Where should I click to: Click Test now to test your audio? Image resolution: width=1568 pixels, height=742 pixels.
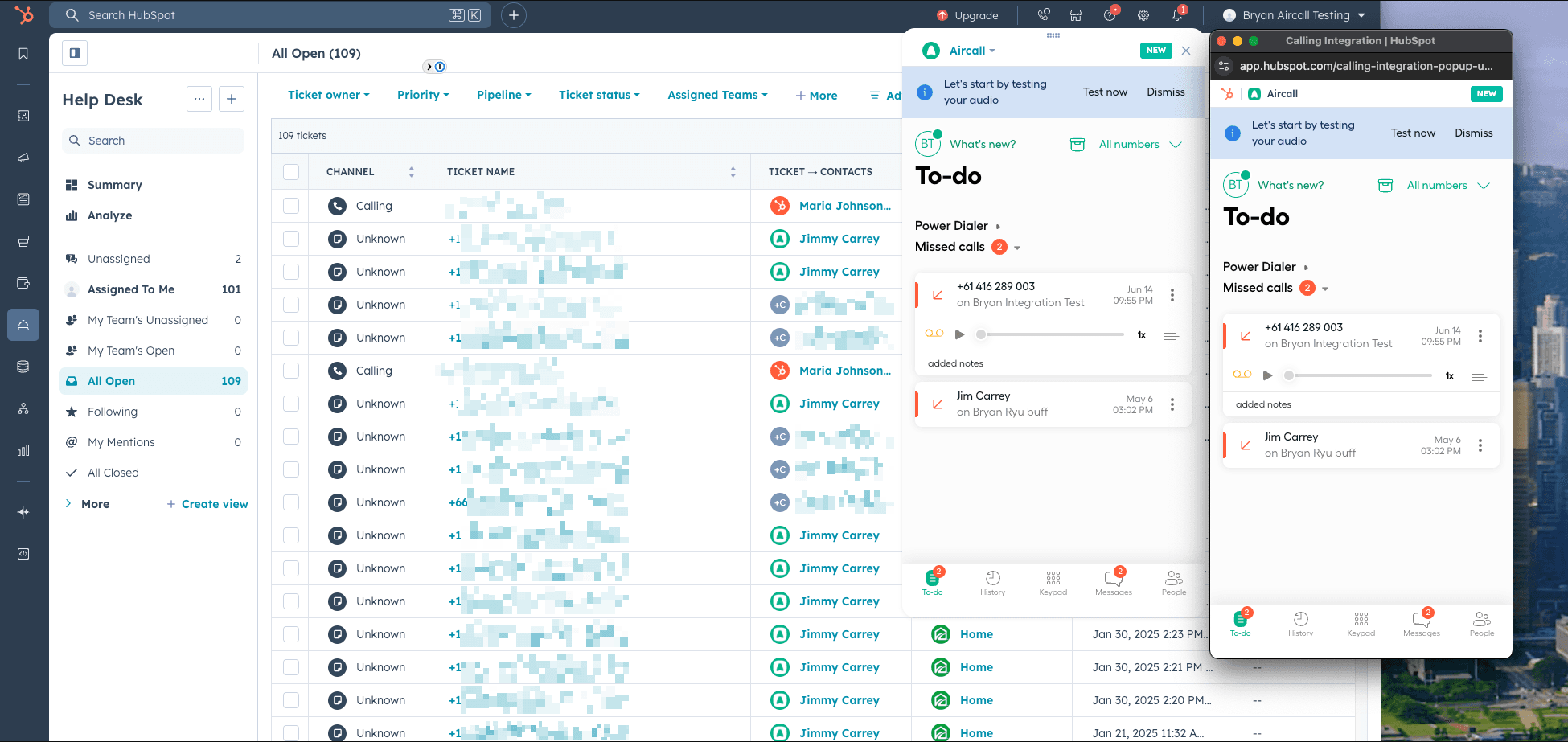(x=1105, y=92)
